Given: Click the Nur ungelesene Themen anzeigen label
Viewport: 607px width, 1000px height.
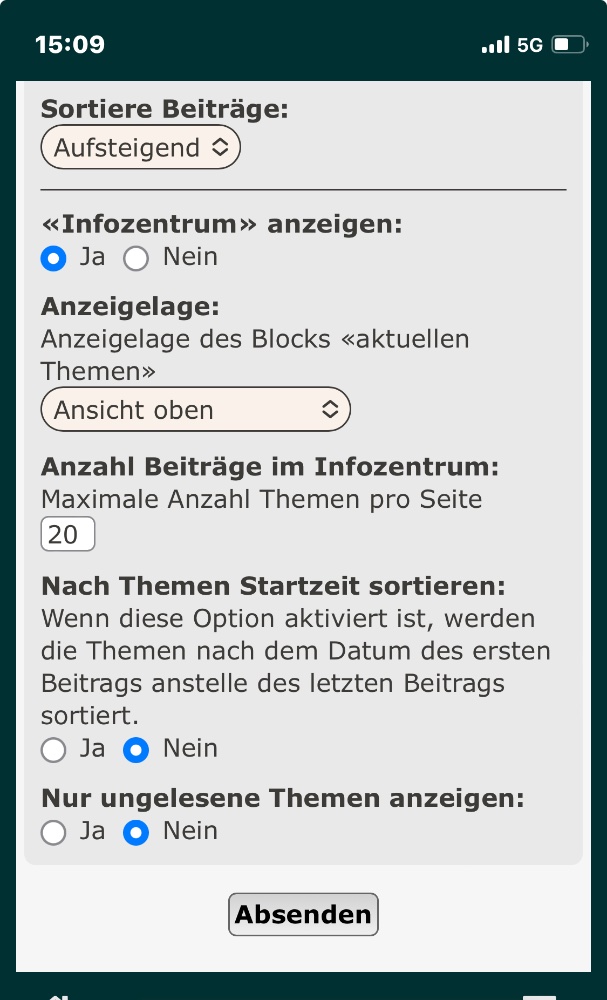Looking at the screenshot, I should point(282,798).
